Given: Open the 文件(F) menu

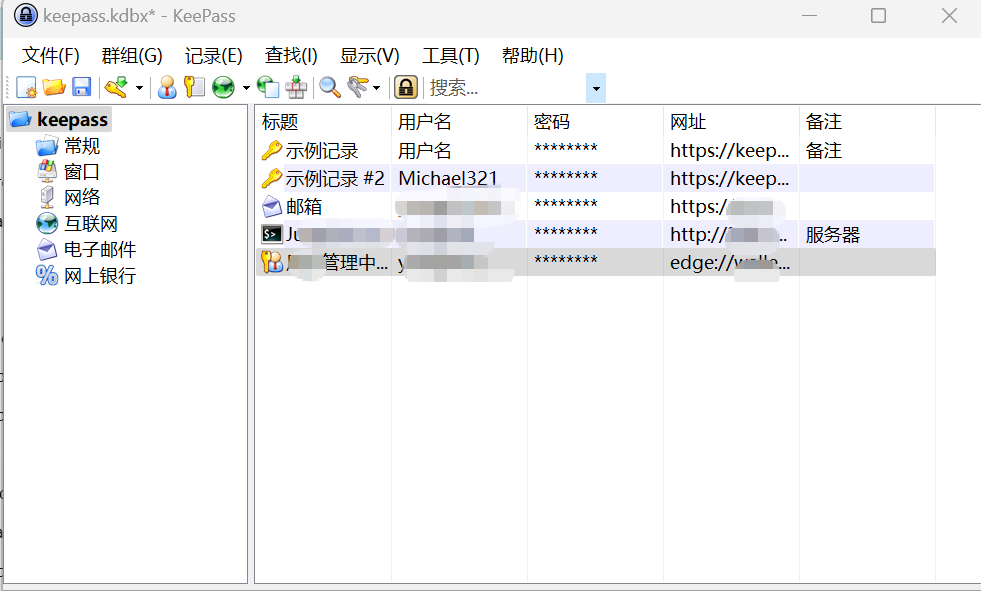Looking at the screenshot, I should (x=51, y=56).
